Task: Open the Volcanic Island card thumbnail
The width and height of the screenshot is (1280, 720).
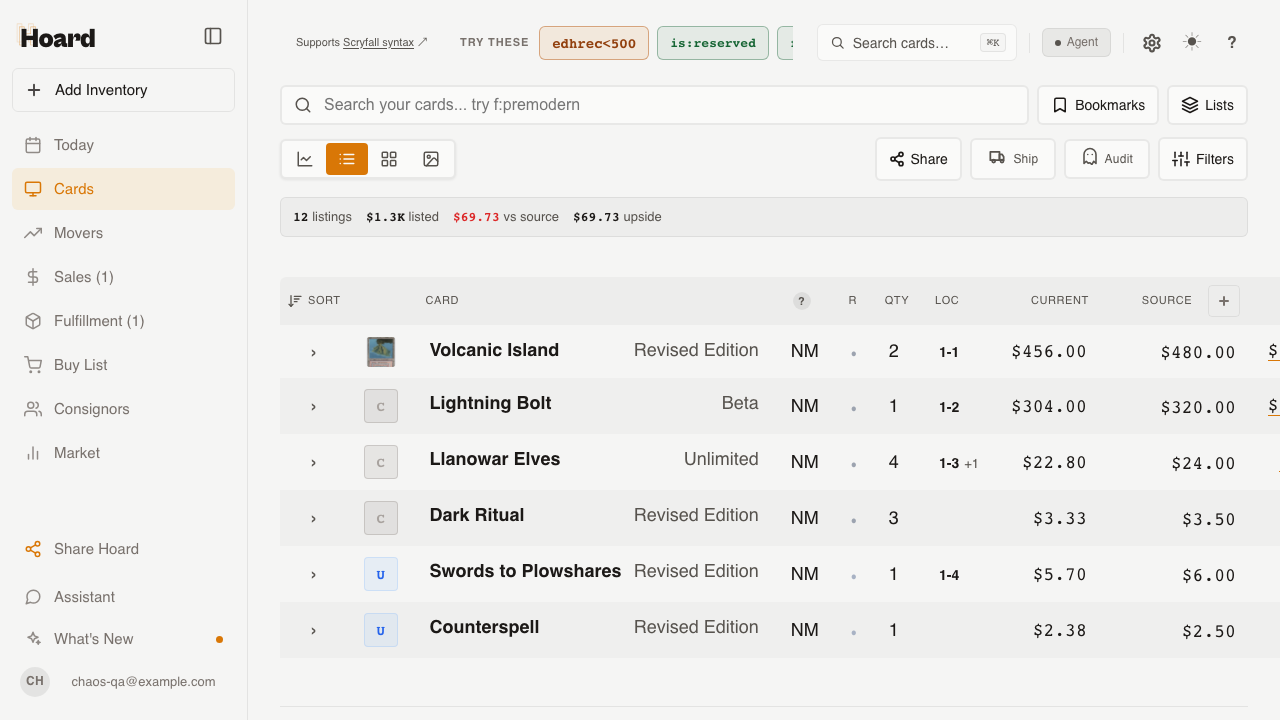Action: (x=381, y=351)
